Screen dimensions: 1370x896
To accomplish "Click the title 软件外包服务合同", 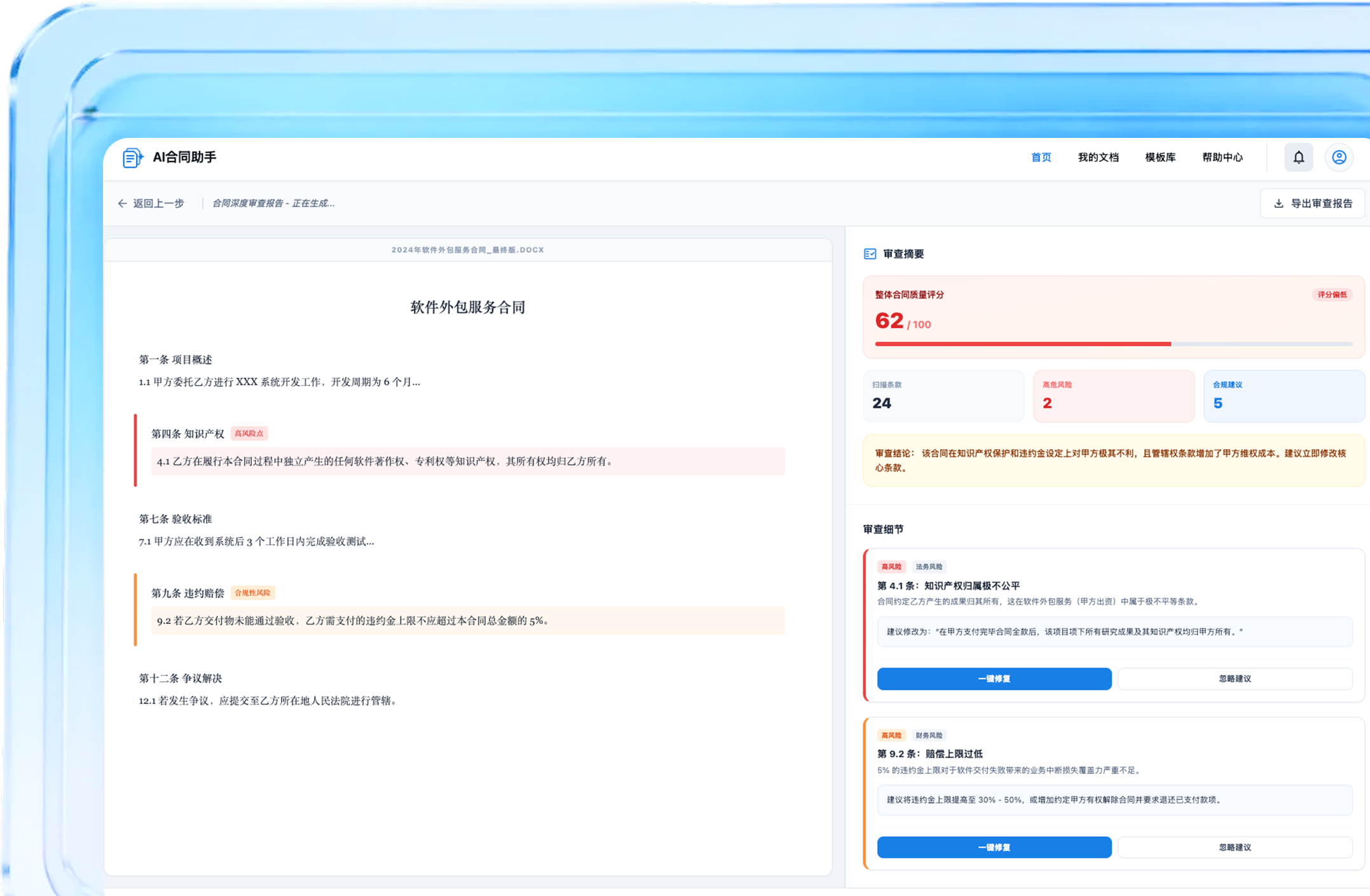I will pos(468,308).
